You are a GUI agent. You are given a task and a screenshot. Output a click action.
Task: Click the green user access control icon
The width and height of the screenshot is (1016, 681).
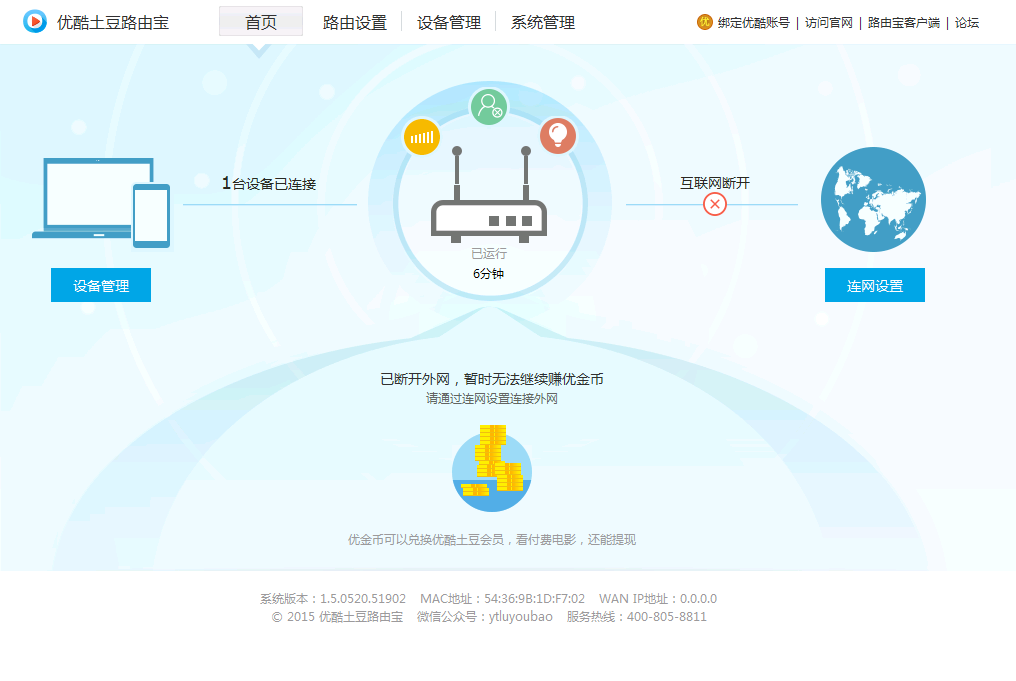[x=489, y=107]
